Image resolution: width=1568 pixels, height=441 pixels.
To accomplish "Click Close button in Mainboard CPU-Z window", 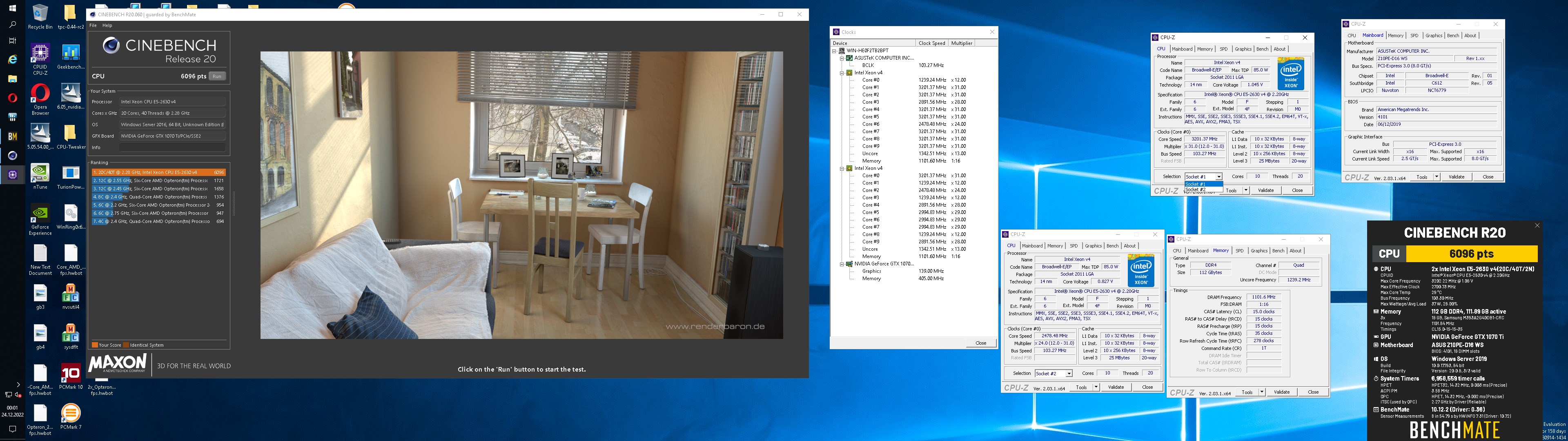I will (x=1488, y=177).
